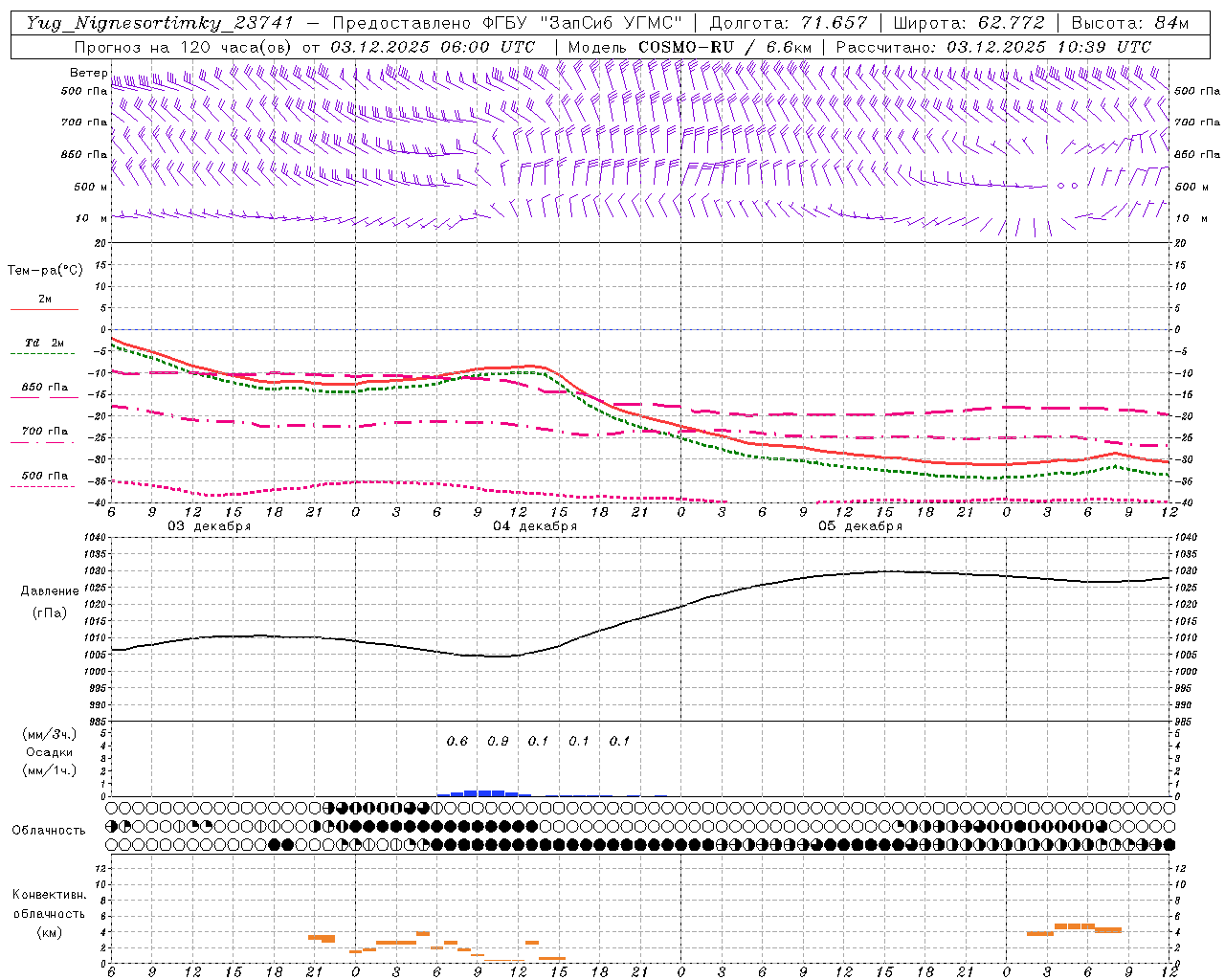
Task: Select the "Тем-ра(°C)" temperature label
Action: pyautogui.click(x=45, y=271)
